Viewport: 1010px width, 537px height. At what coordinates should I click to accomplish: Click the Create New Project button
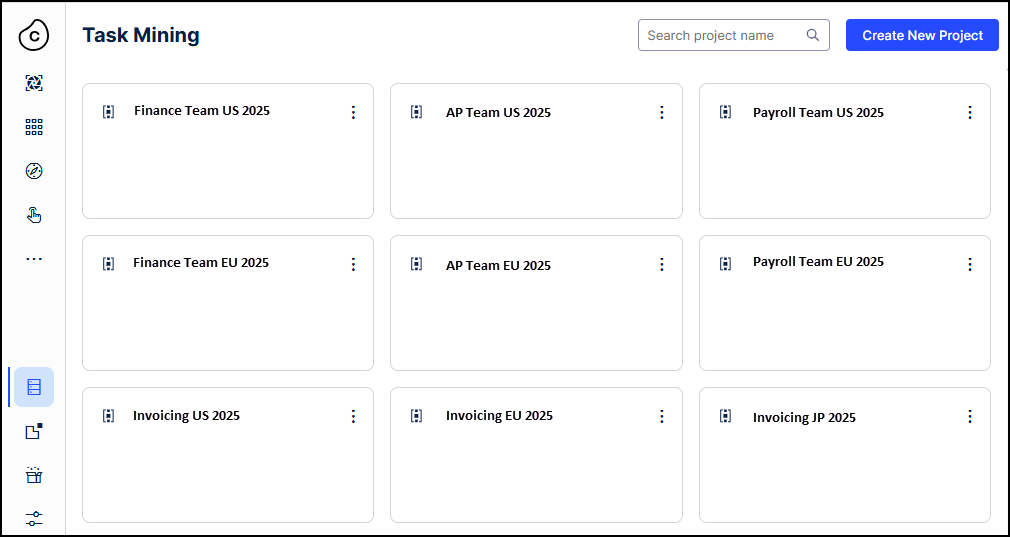(x=922, y=35)
